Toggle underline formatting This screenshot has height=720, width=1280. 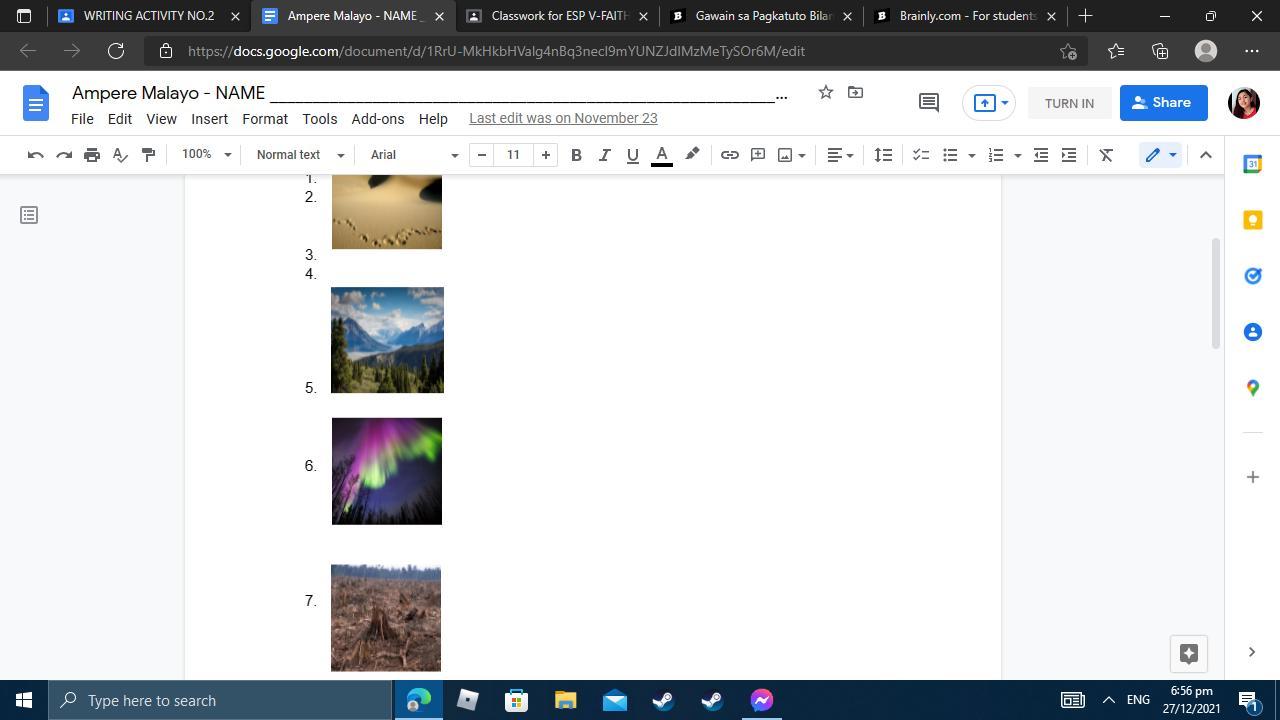point(632,155)
